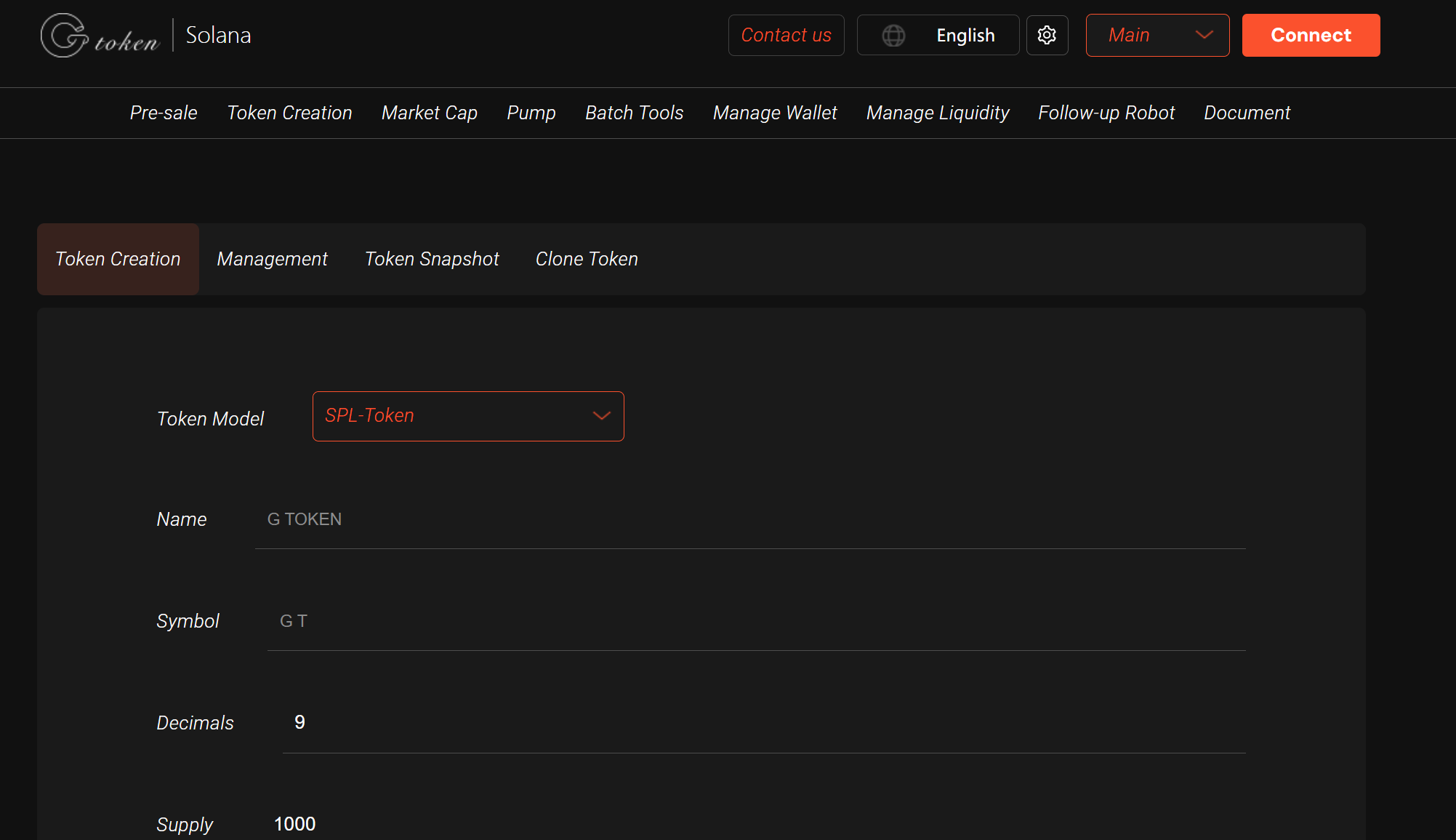Click the dropdown arrow in the SPL-Token field

point(601,416)
